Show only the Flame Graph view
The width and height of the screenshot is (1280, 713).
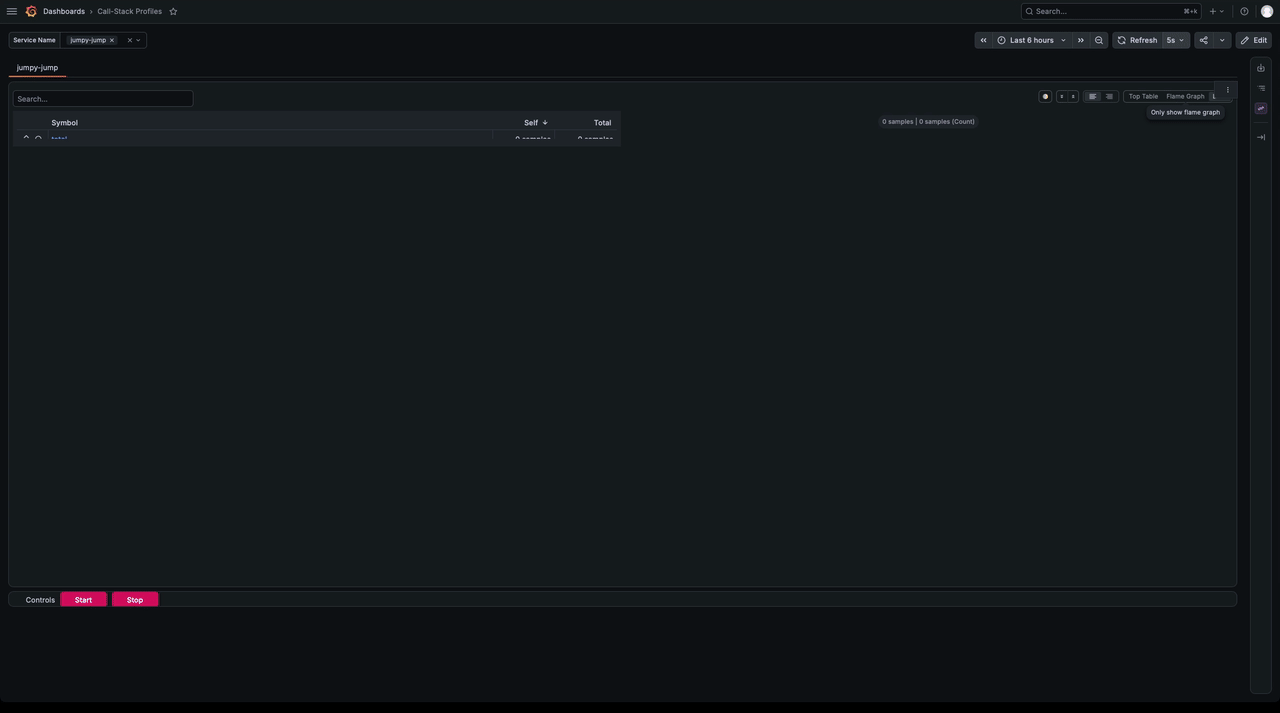(x=1185, y=97)
